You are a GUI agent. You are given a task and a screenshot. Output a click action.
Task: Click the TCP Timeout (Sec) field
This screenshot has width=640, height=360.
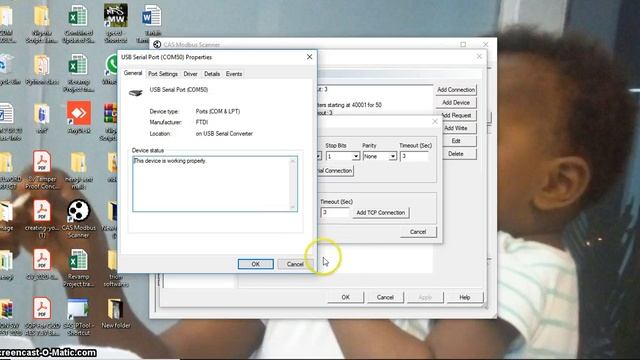tap(335, 212)
